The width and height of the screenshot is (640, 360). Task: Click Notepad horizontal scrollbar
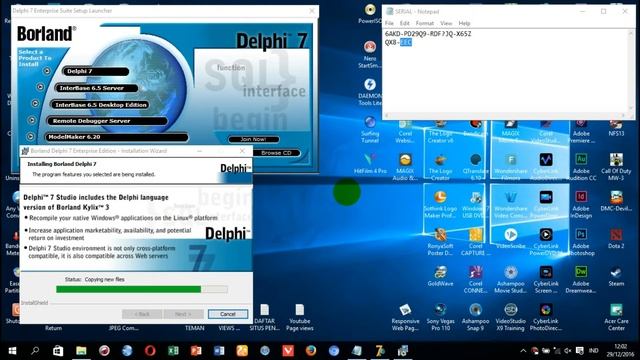coord(504,116)
